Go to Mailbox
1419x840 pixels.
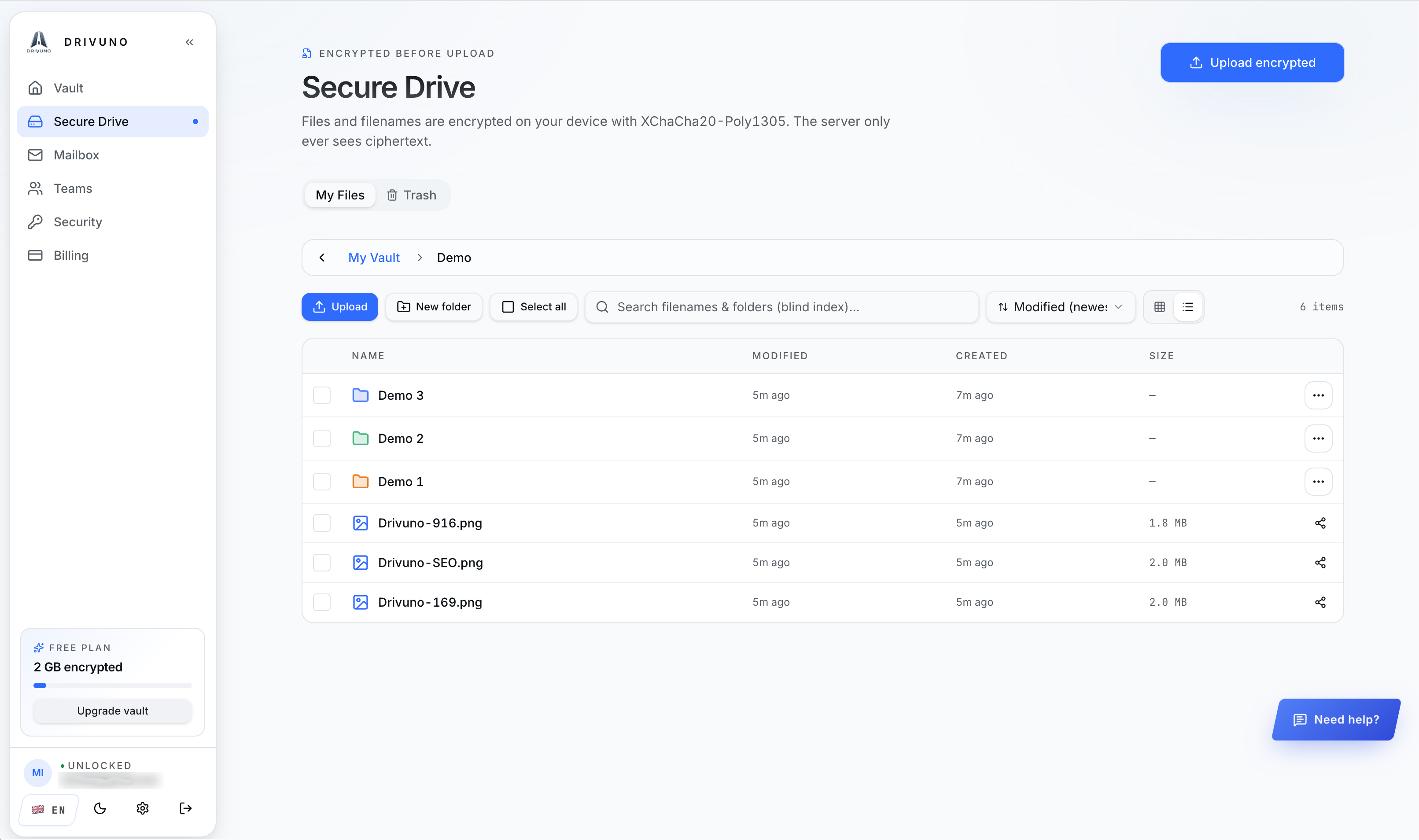click(x=113, y=155)
